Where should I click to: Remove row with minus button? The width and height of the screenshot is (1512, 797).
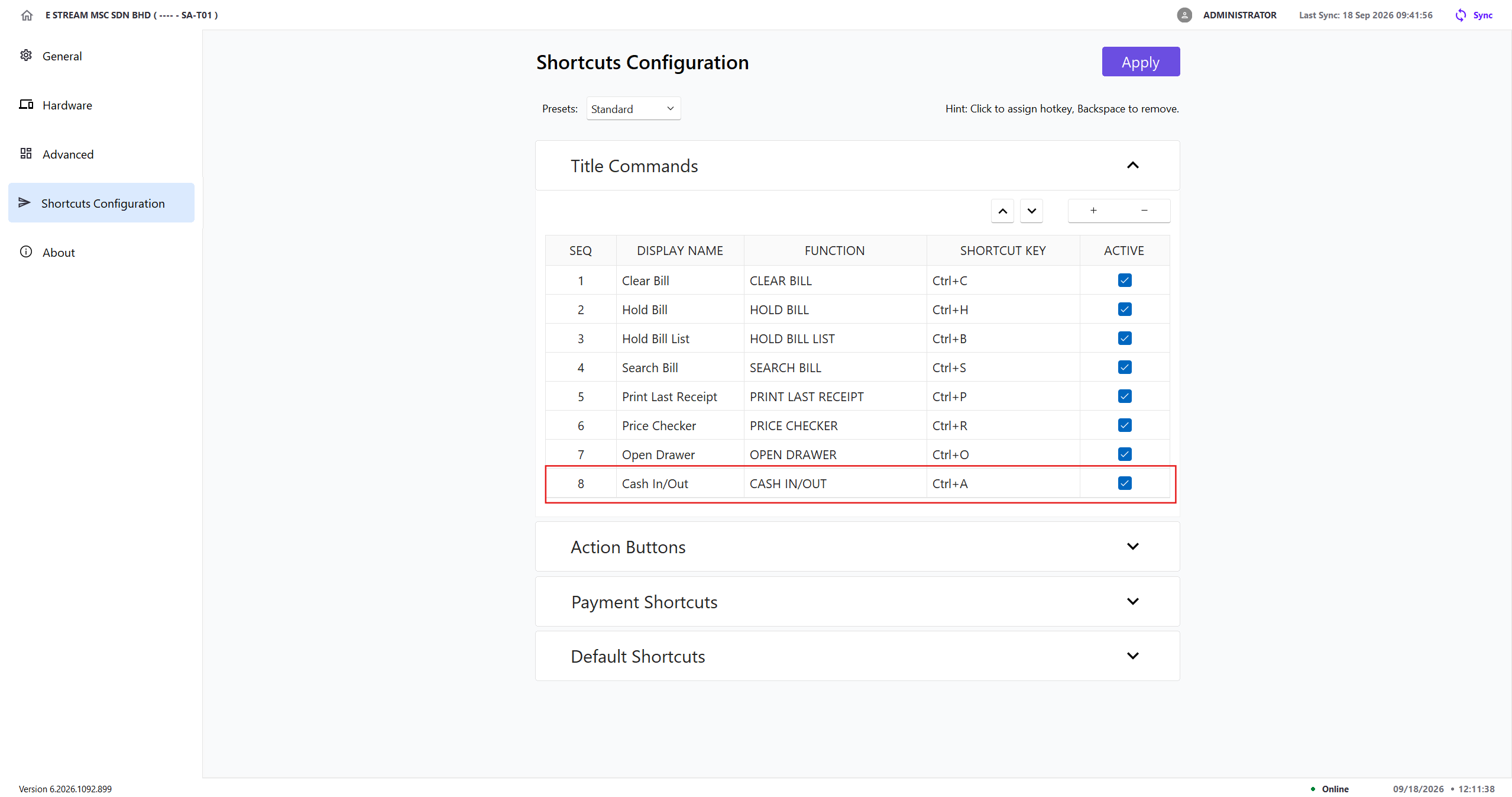1144,211
